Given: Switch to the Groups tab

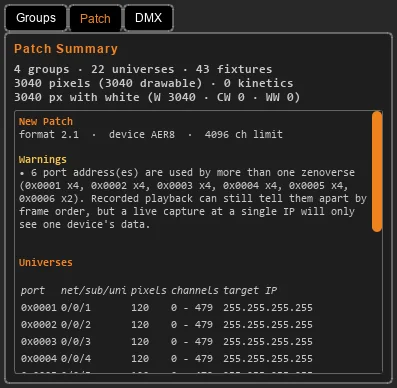Looking at the screenshot, I should coord(36,18).
